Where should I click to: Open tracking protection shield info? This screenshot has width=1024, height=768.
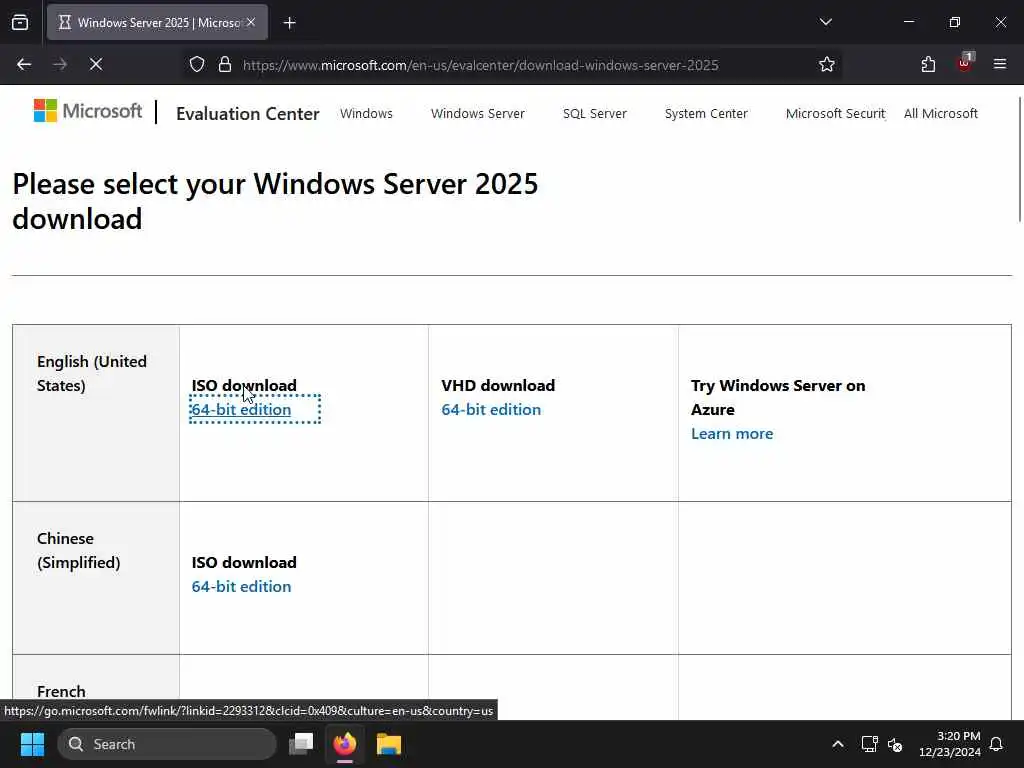pyautogui.click(x=197, y=65)
